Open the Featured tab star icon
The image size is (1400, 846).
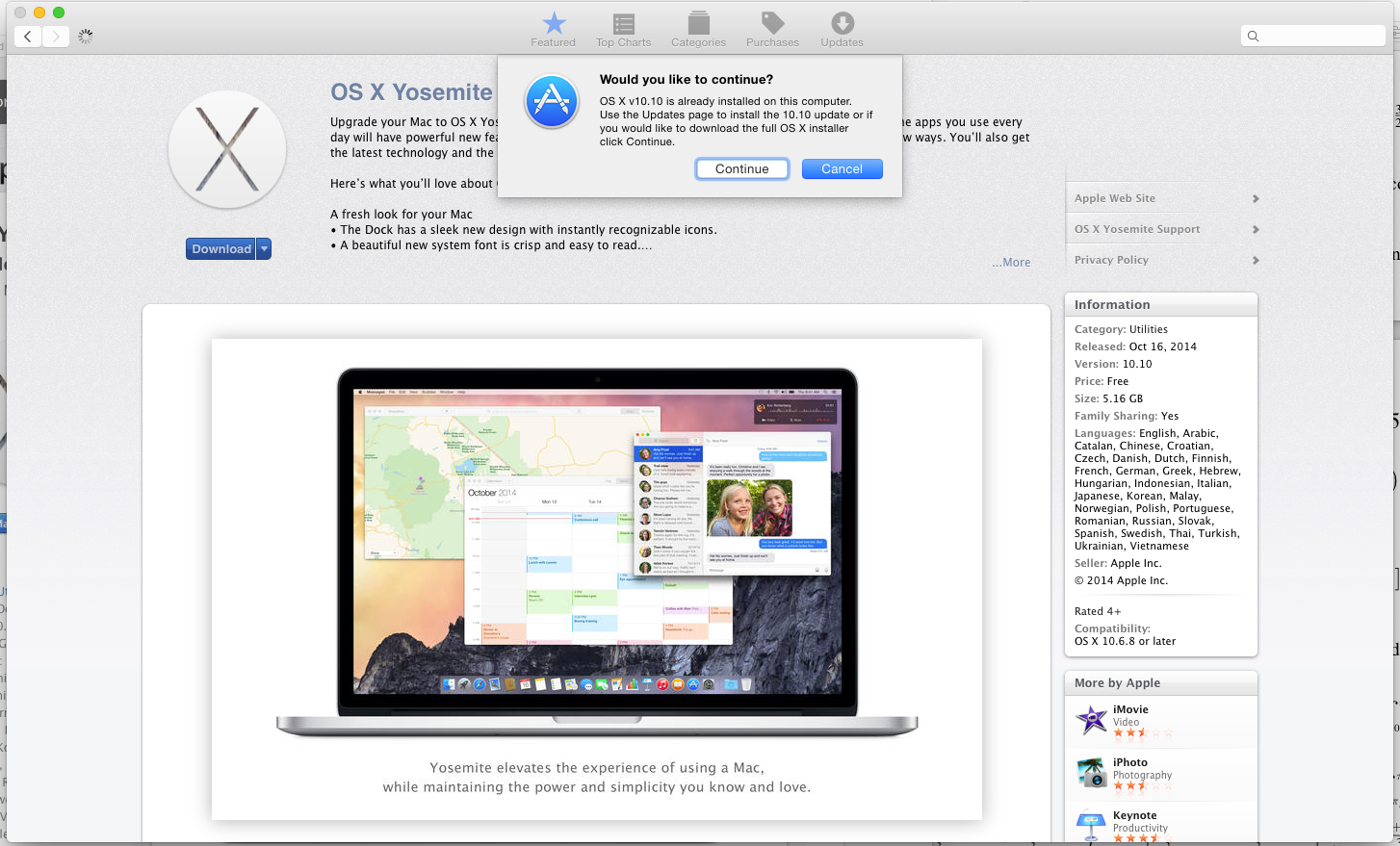[554, 23]
